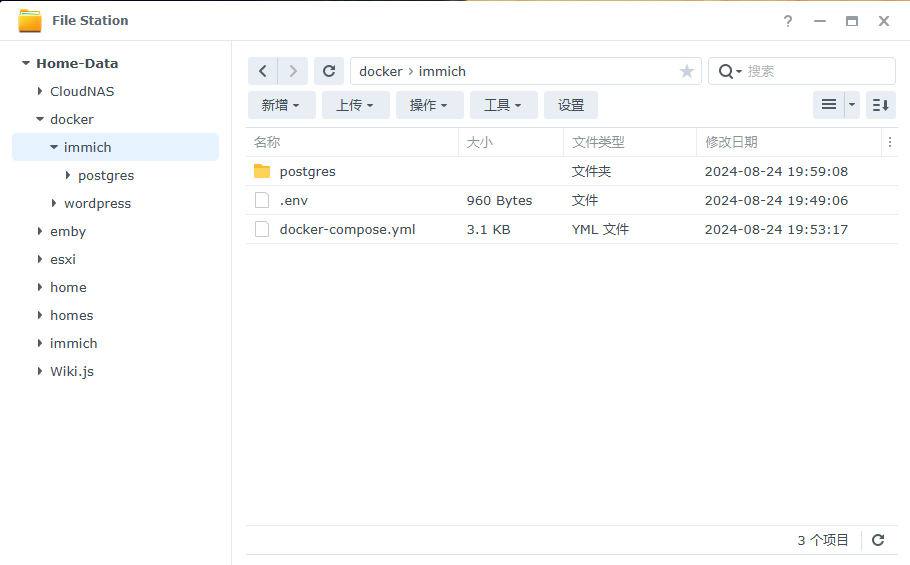Click the 设置 button
The image size is (910, 565).
click(x=570, y=105)
